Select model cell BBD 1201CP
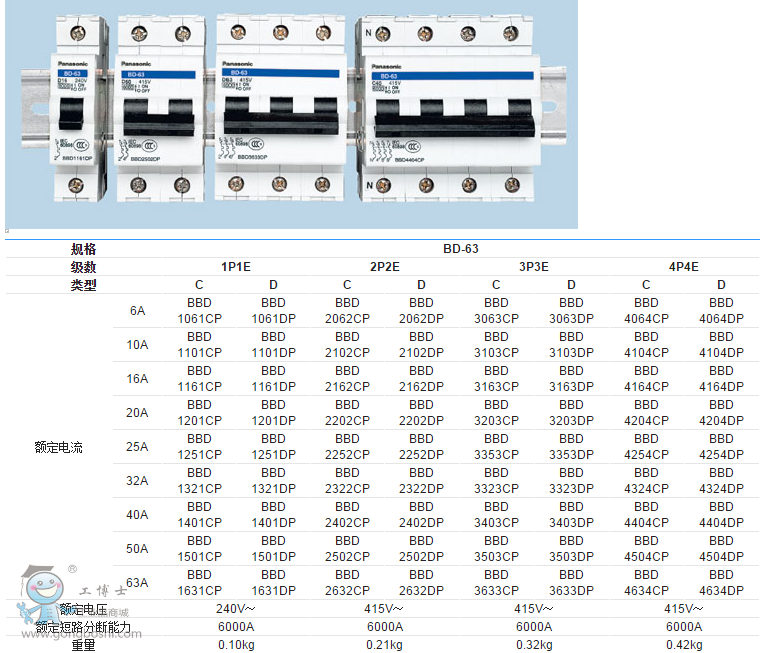 pyautogui.click(x=199, y=413)
